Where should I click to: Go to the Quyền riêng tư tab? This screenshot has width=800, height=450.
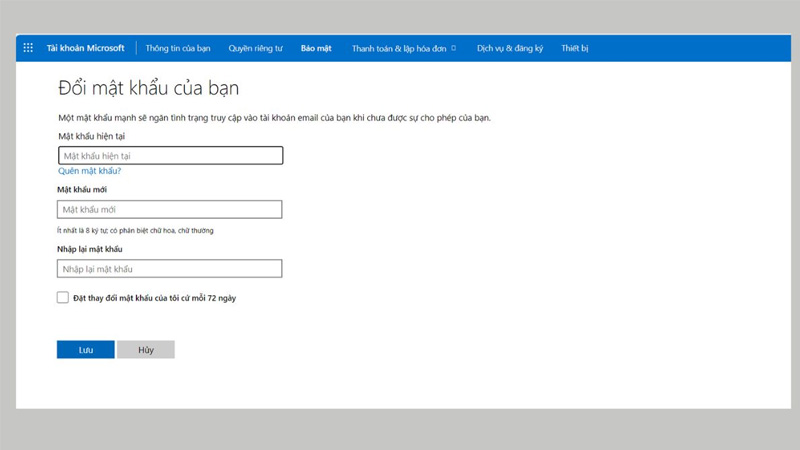[257, 48]
